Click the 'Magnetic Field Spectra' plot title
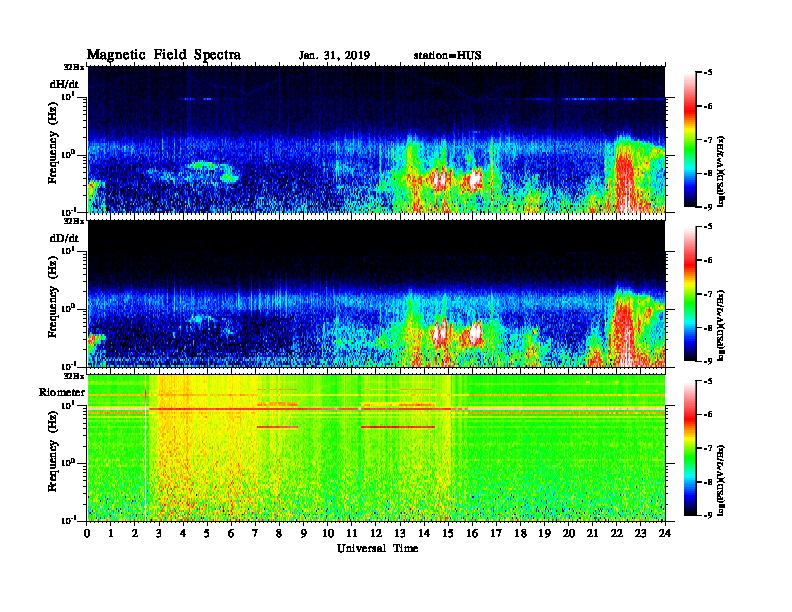Viewport: 792px width, 612px height. point(164,55)
